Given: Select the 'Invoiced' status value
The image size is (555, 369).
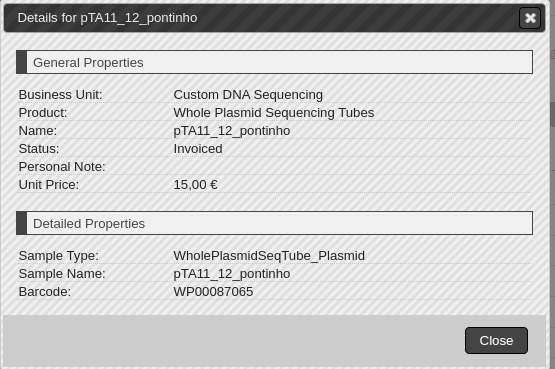Looking at the screenshot, I should (198, 149).
